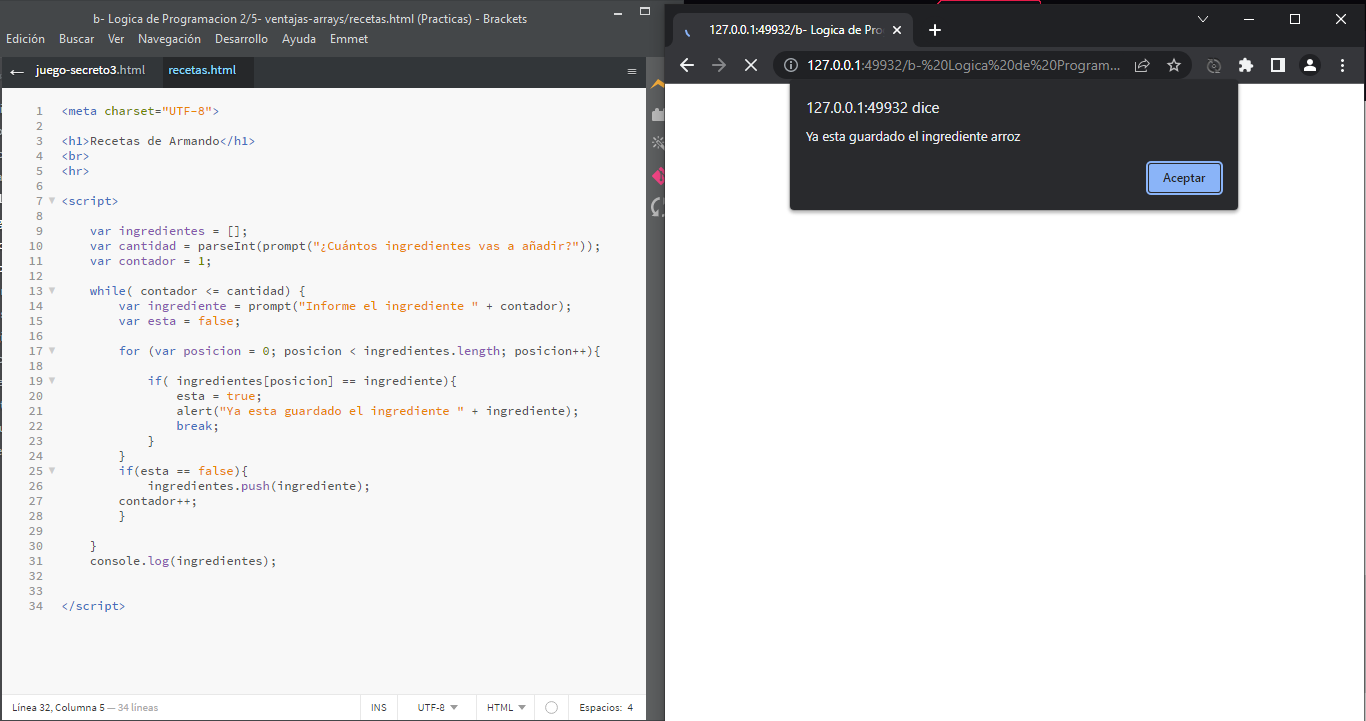Viewport: 1366px width, 721px height.
Task: Open the Ayuda menu
Action: (x=299, y=39)
